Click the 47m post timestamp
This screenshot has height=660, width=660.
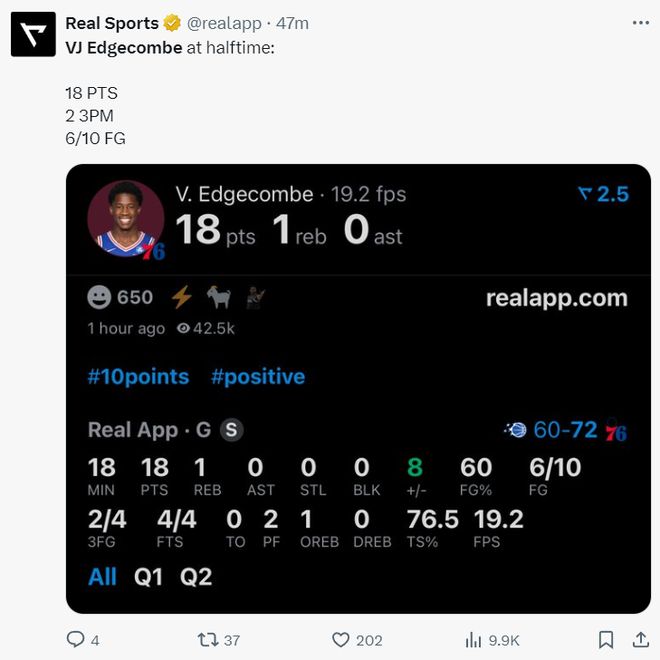(293, 23)
